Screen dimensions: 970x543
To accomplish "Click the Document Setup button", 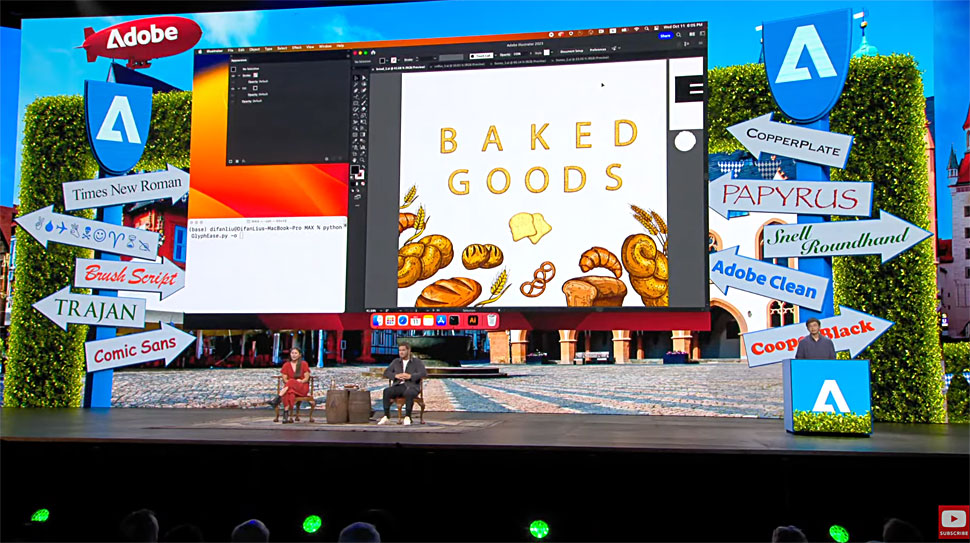I will pos(572,51).
